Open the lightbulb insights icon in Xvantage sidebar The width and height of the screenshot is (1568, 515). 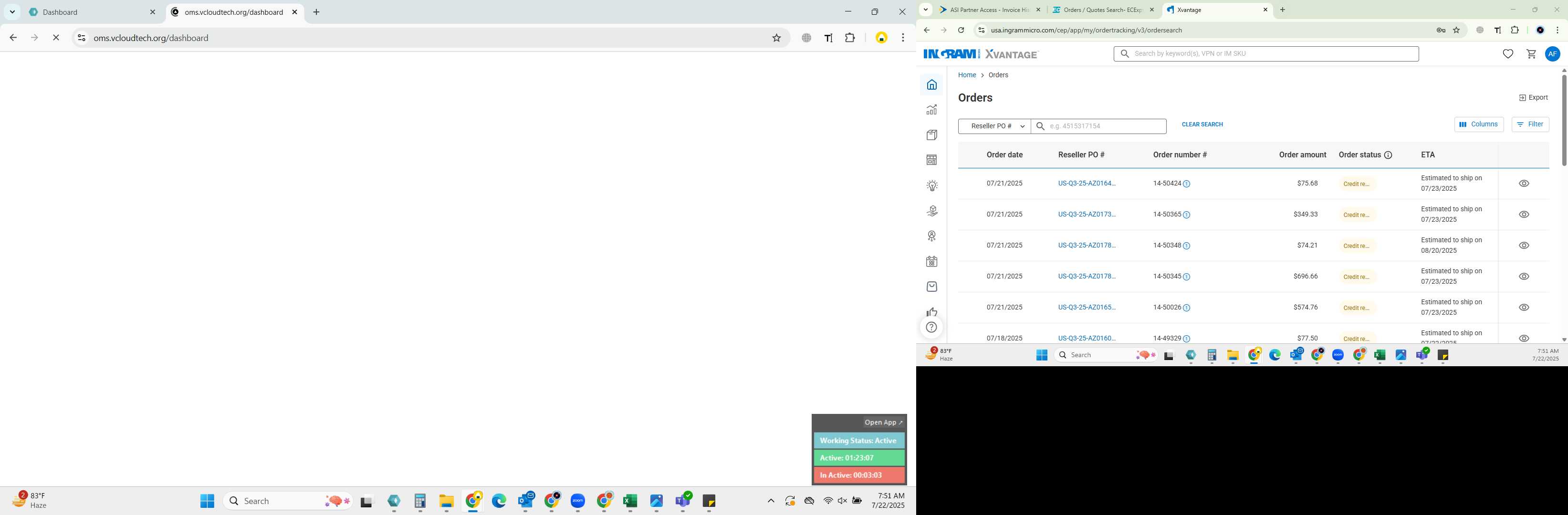(x=931, y=185)
